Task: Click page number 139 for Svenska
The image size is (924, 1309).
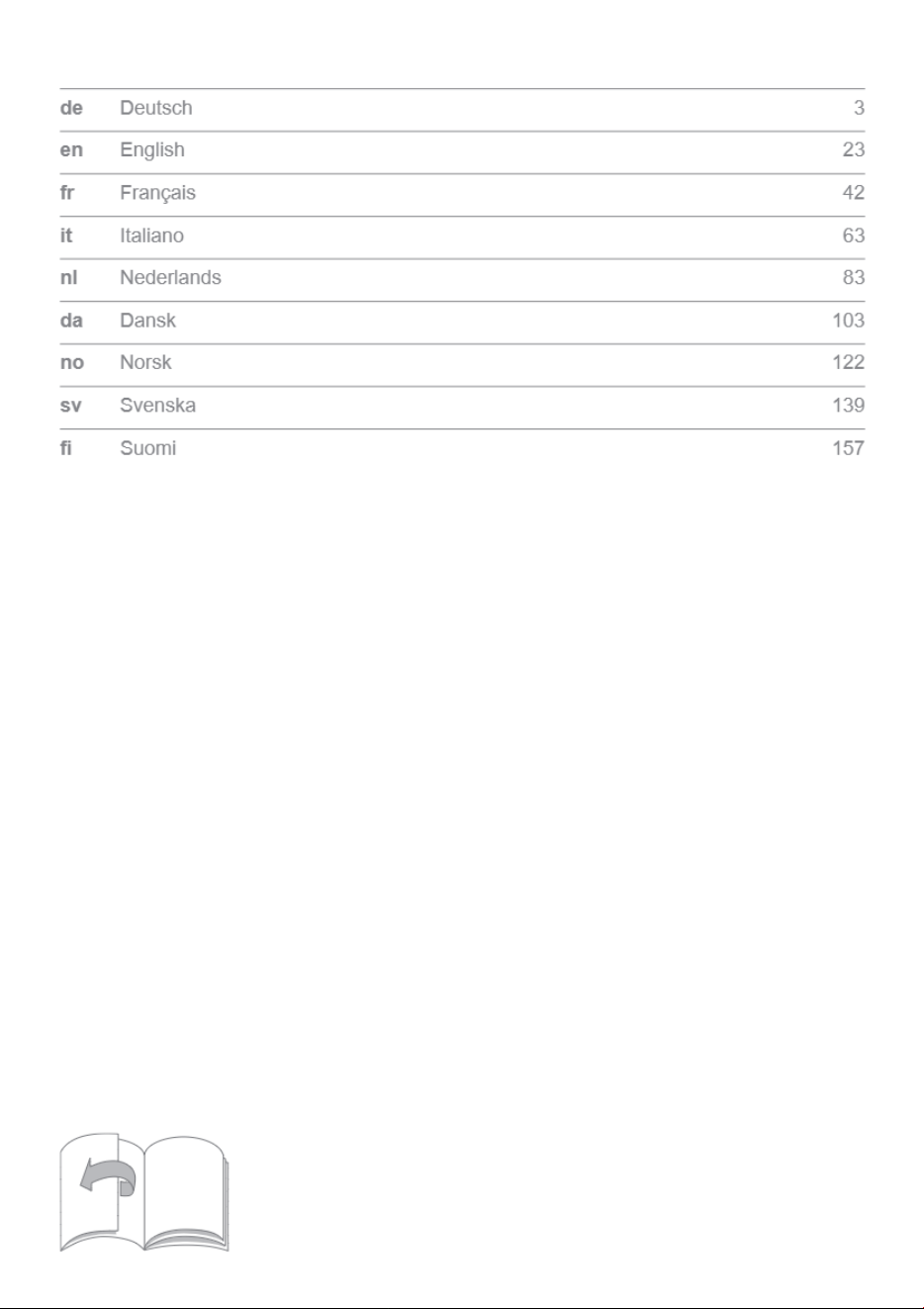Action: point(849,406)
